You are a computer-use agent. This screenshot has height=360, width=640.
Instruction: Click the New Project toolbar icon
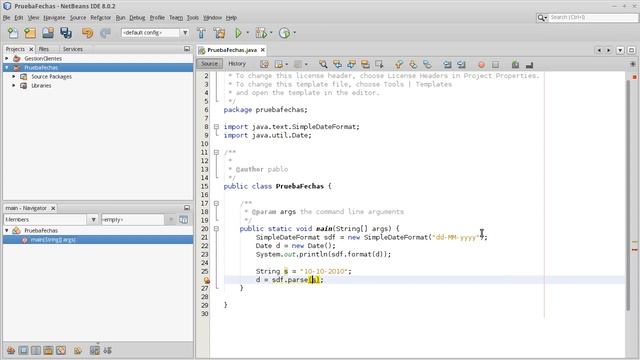[x=30, y=33]
